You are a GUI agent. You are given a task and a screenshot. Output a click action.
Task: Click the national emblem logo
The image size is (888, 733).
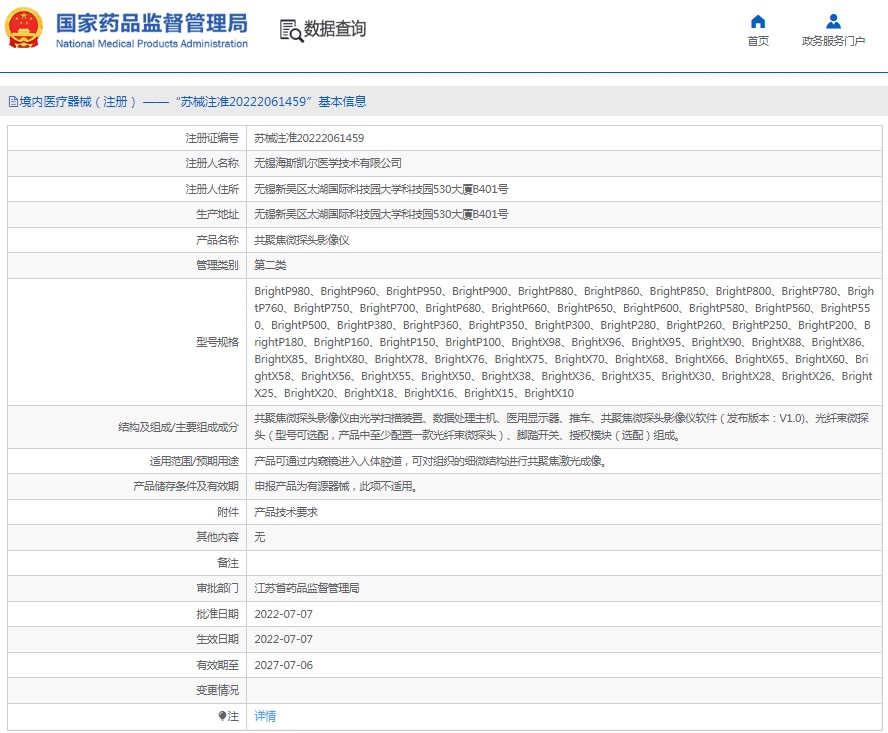(24, 27)
